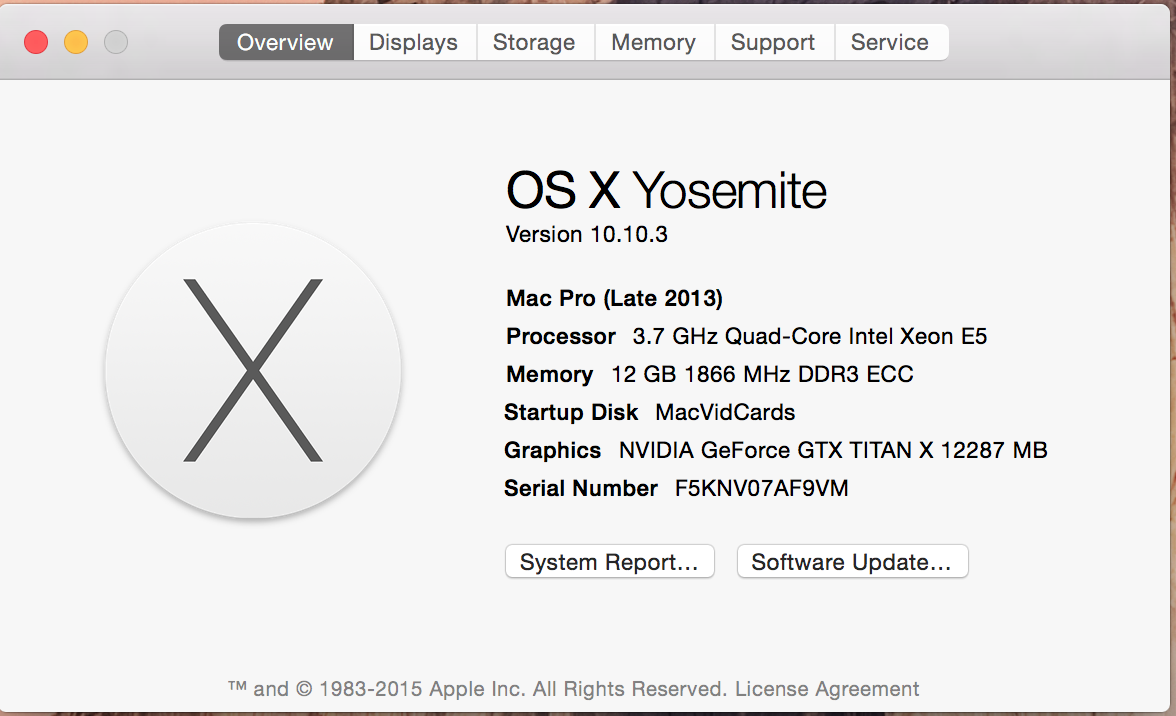The width and height of the screenshot is (1176, 716).
Task: Click the System Report button
Action: (609, 562)
